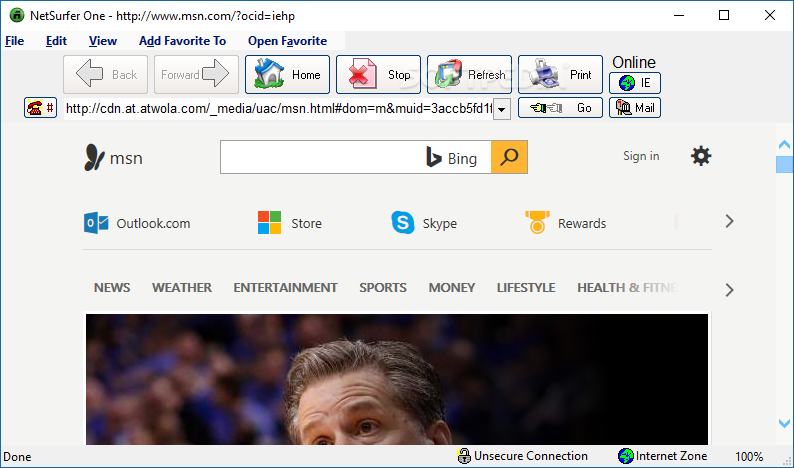Open the Open Favorite menu

click(x=287, y=41)
